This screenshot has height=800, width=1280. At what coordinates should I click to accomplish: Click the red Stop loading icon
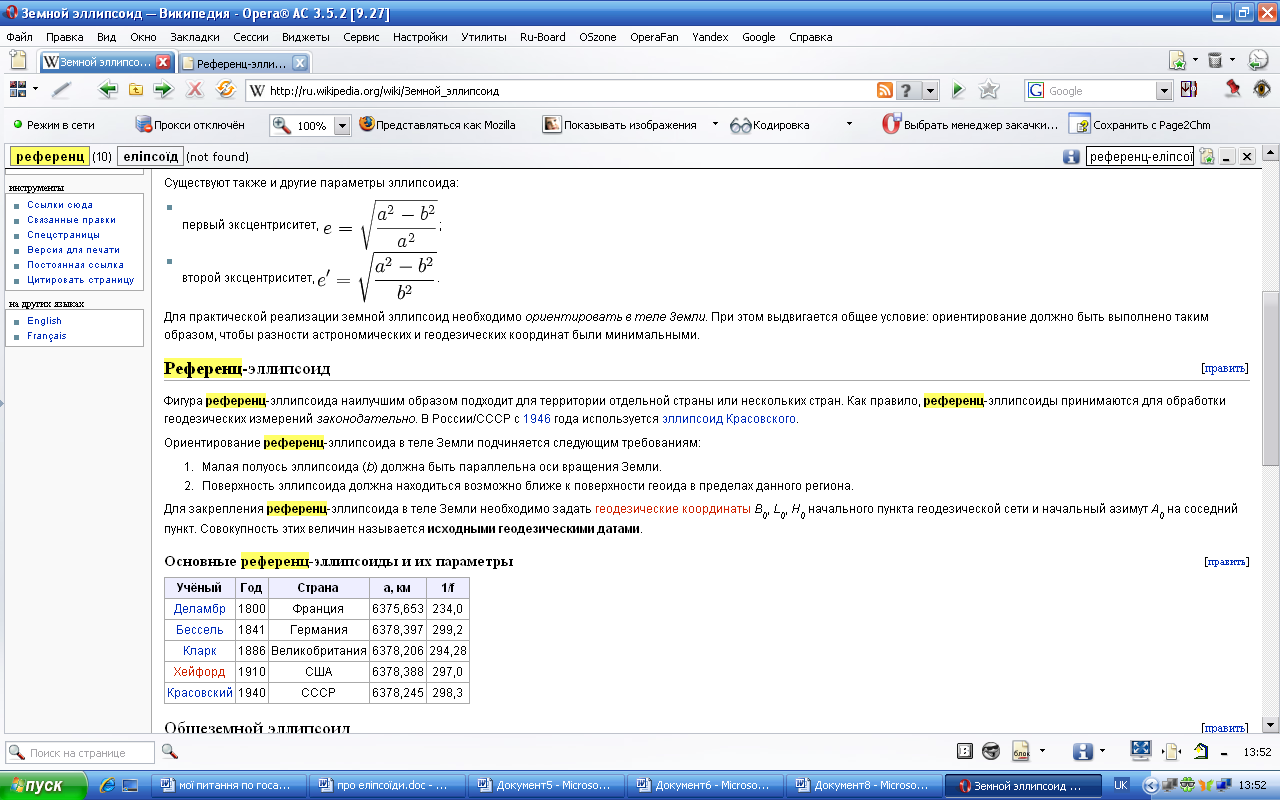(x=195, y=89)
